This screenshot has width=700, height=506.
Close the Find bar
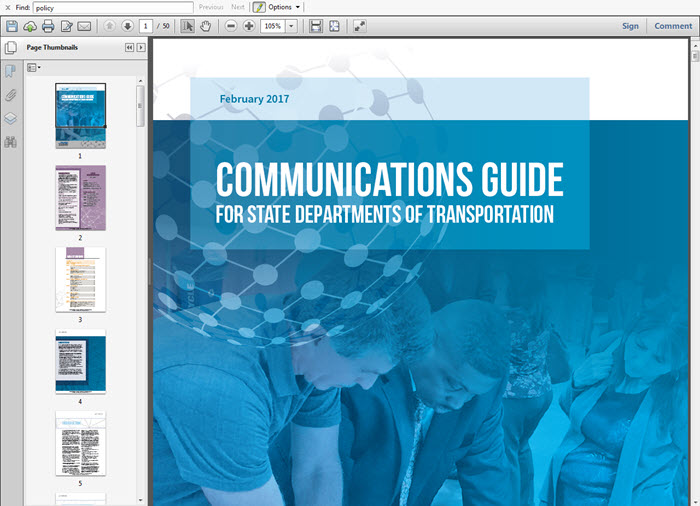click(x=8, y=8)
